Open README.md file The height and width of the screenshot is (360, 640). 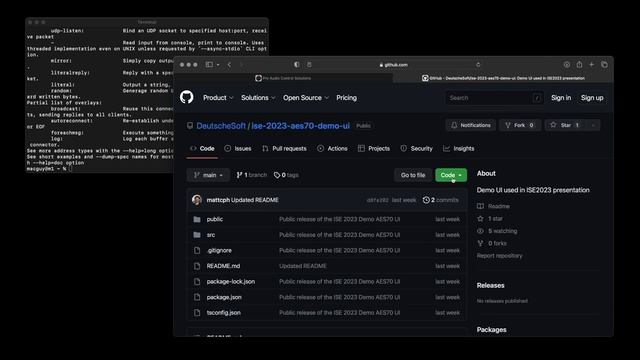pyautogui.click(x=223, y=266)
